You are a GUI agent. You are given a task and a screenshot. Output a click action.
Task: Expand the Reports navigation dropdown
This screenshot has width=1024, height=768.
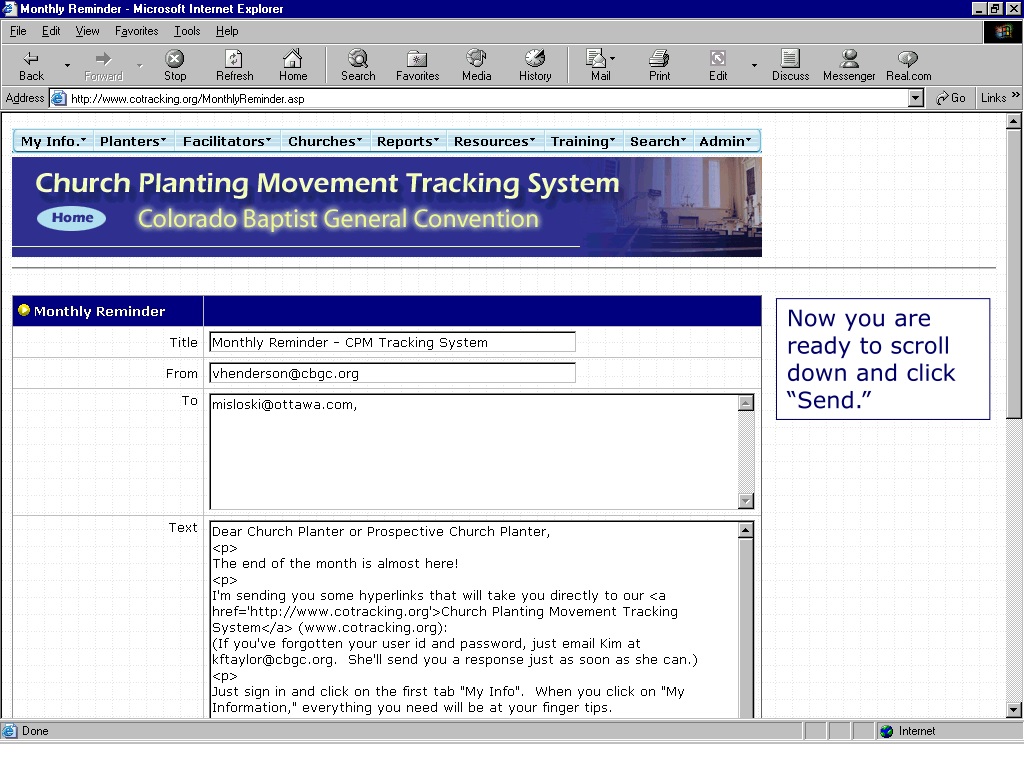pos(408,141)
